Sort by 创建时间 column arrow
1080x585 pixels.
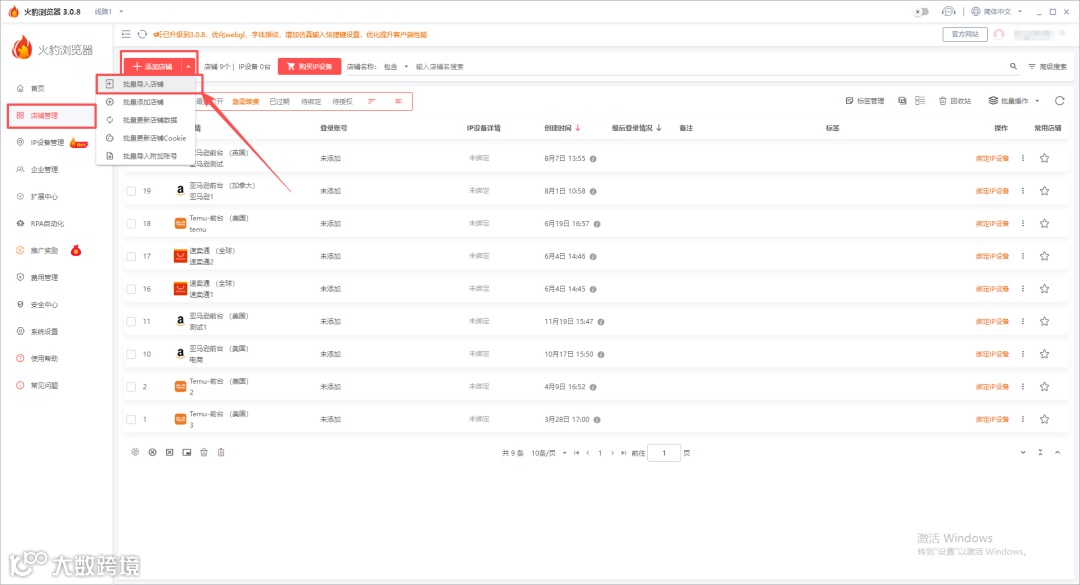tap(578, 127)
